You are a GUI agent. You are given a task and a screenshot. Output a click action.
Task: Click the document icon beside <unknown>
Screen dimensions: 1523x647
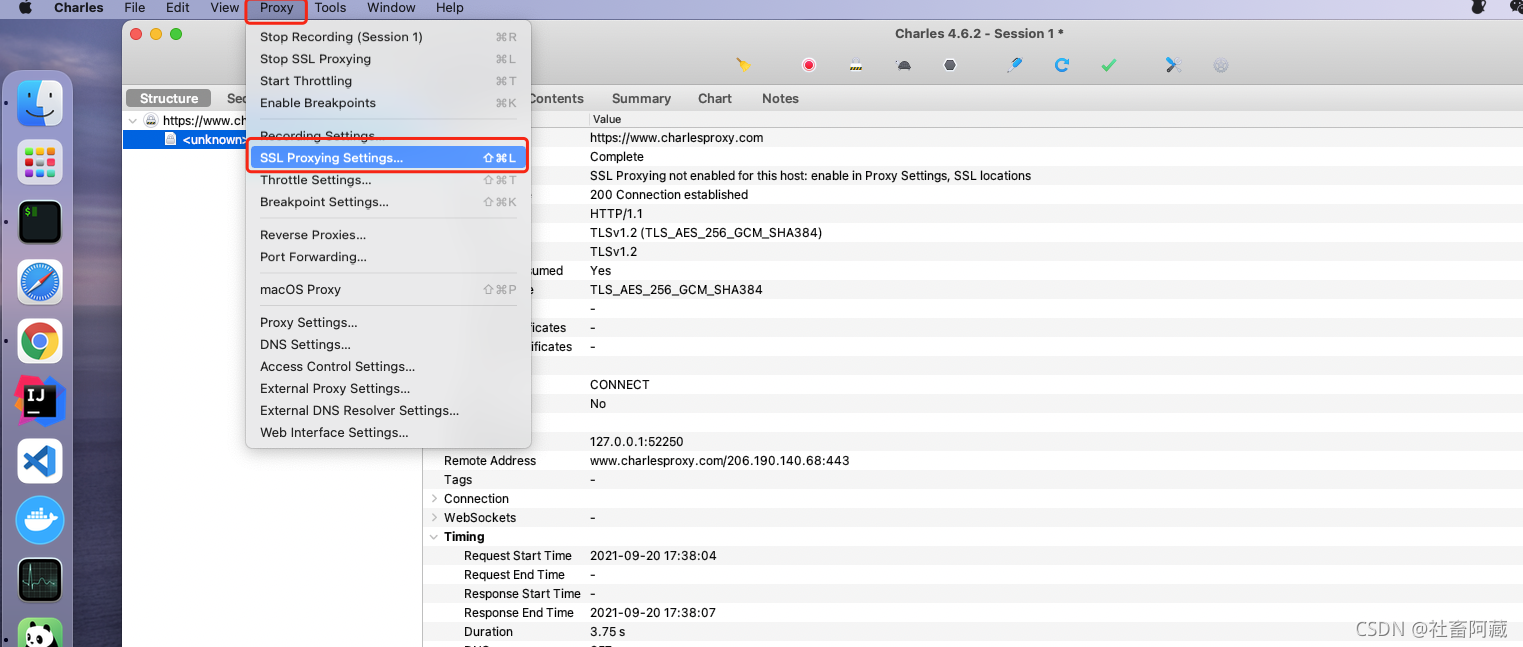tap(171, 140)
